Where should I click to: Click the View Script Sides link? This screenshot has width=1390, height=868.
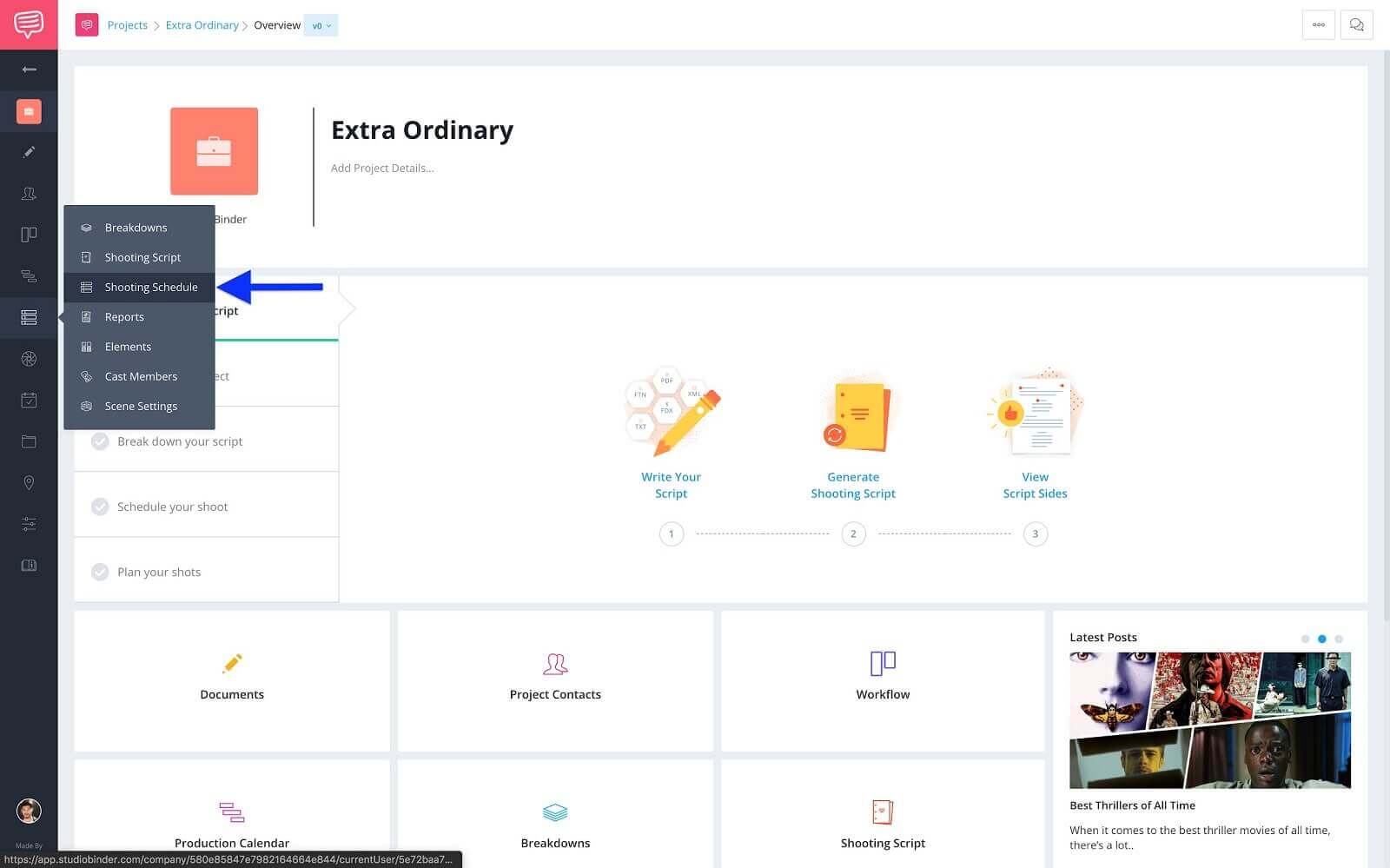pyautogui.click(x=1036, y=485)
